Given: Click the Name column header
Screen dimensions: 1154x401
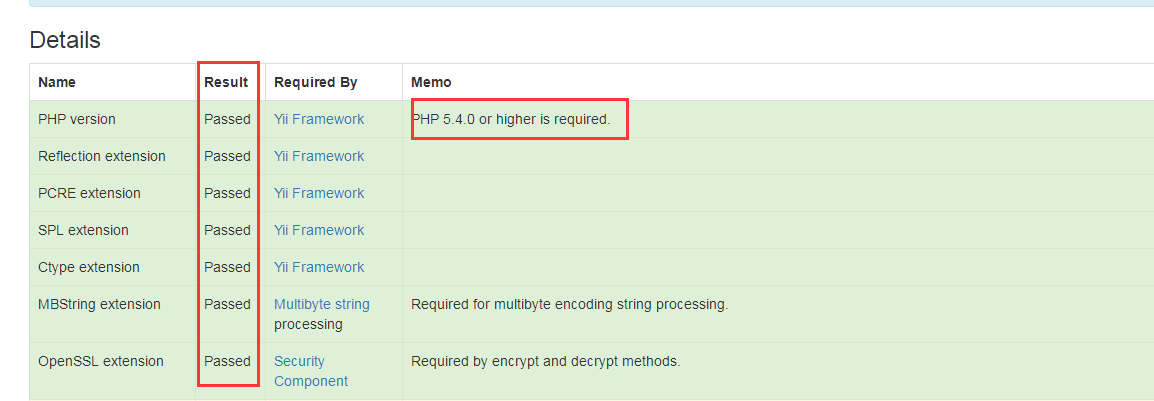Looking at the screenshot, I should [57, 82].
